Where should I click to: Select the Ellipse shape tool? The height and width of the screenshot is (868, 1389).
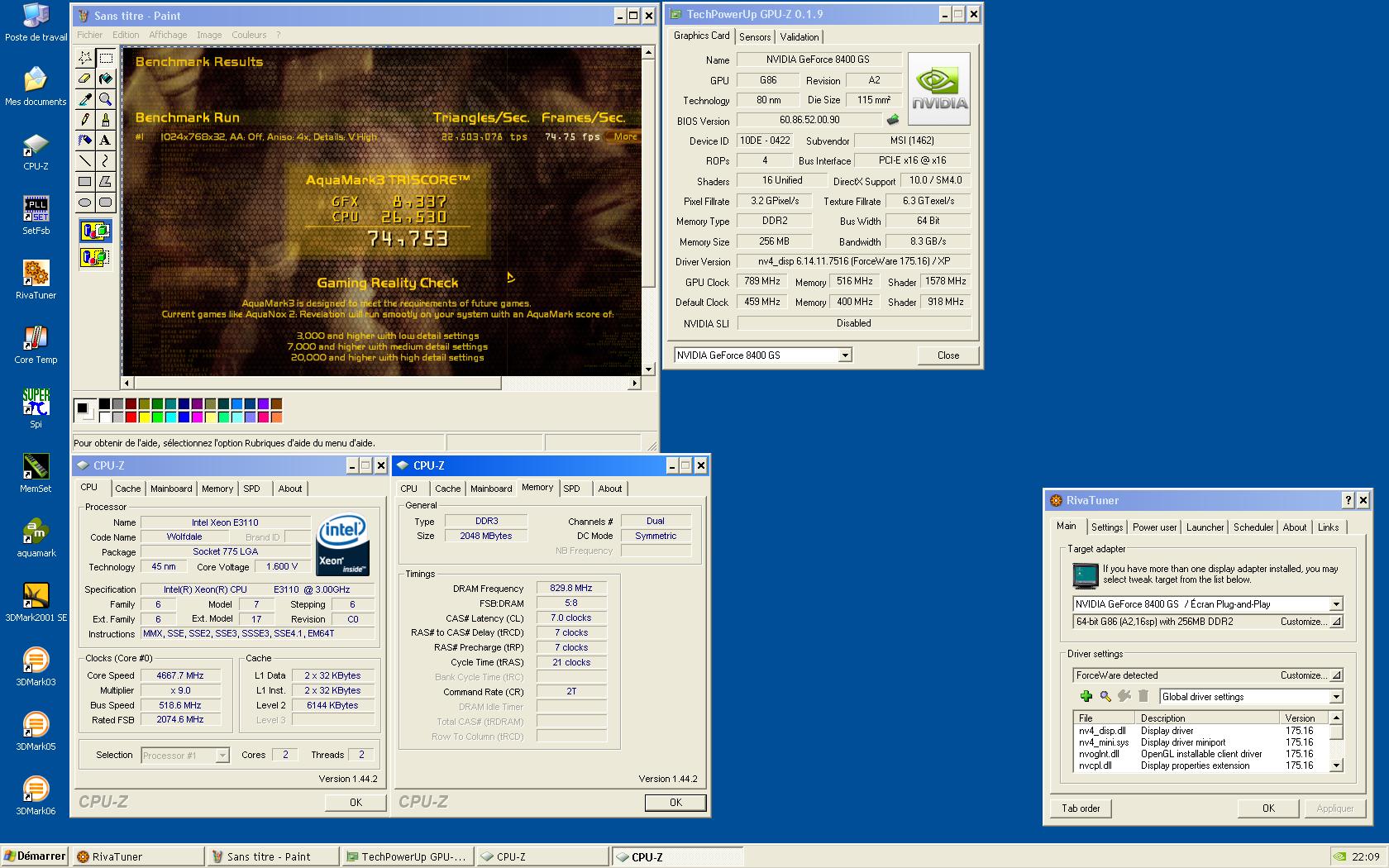click(85, 202)
